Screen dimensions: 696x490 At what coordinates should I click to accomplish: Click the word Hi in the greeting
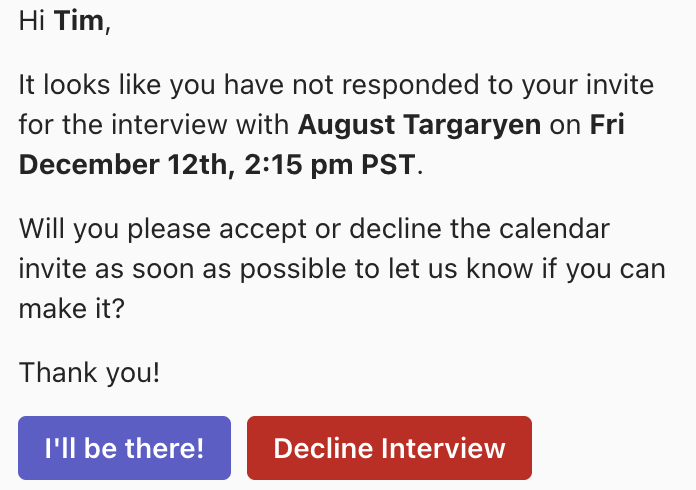pyautogui.click(x=31, y=22)
